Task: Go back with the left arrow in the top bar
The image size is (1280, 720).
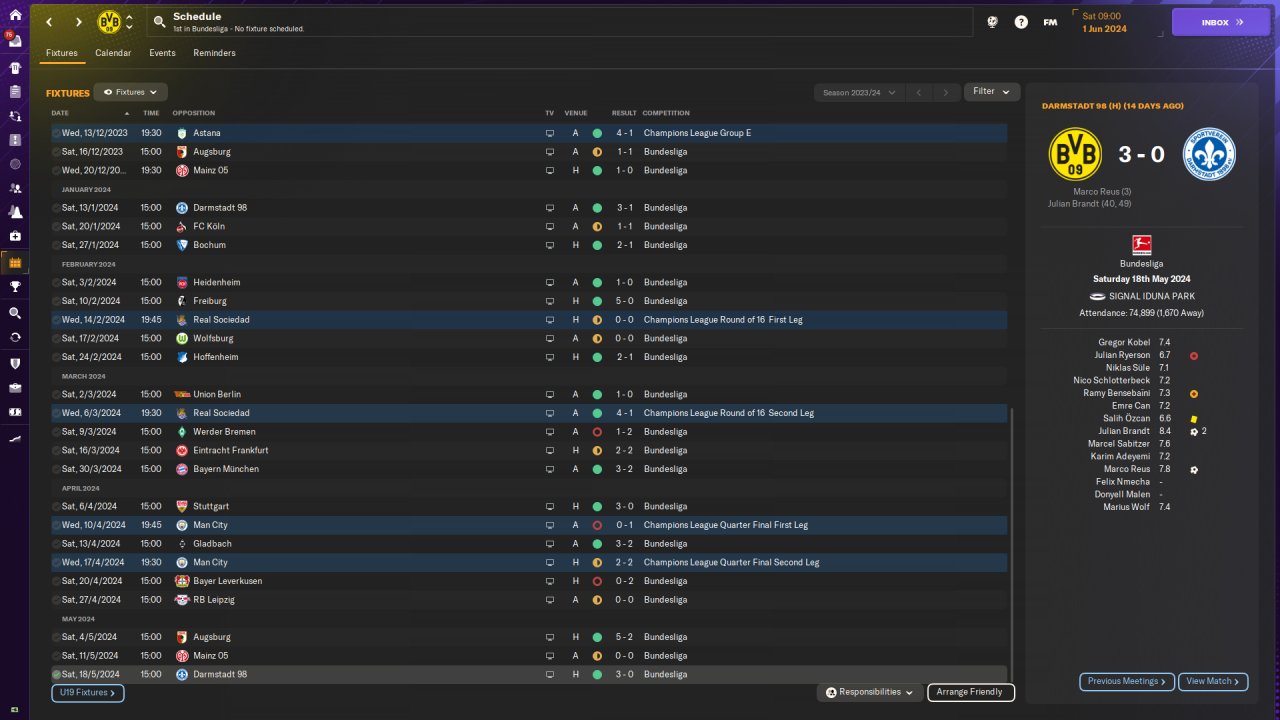Action: (x=48, y=22)
